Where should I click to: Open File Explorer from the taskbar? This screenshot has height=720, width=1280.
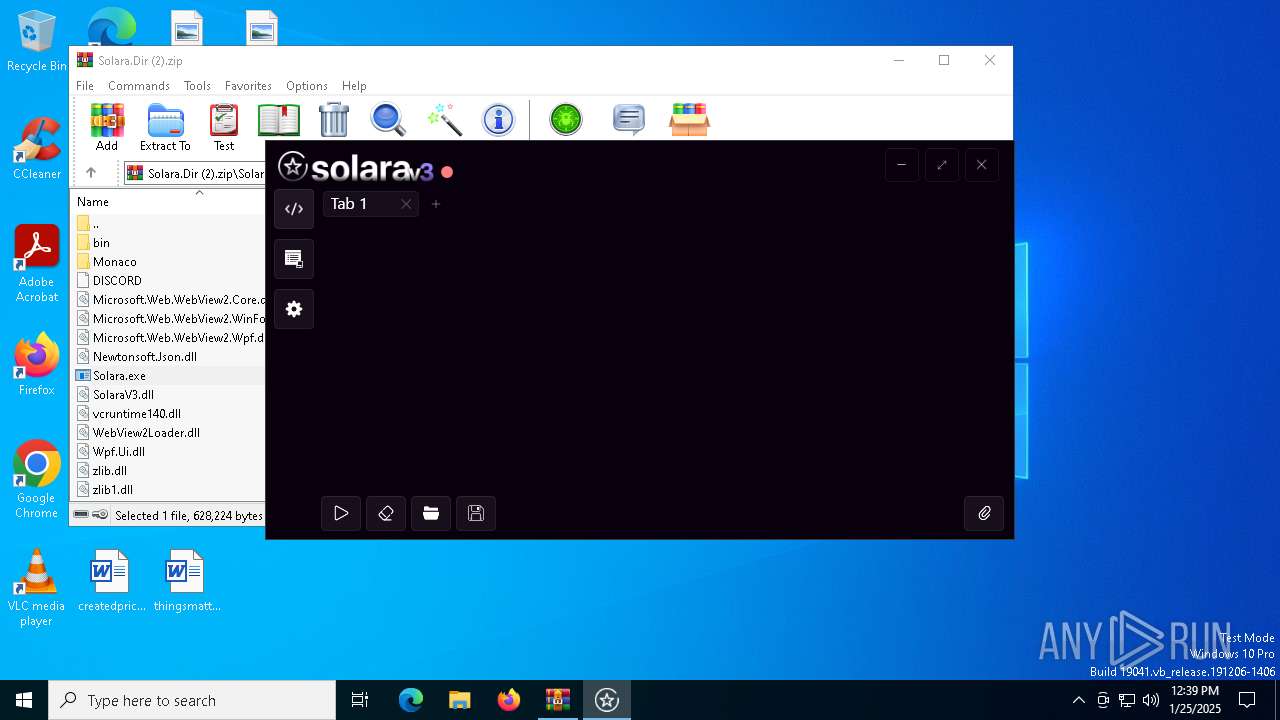click(459, 700)
